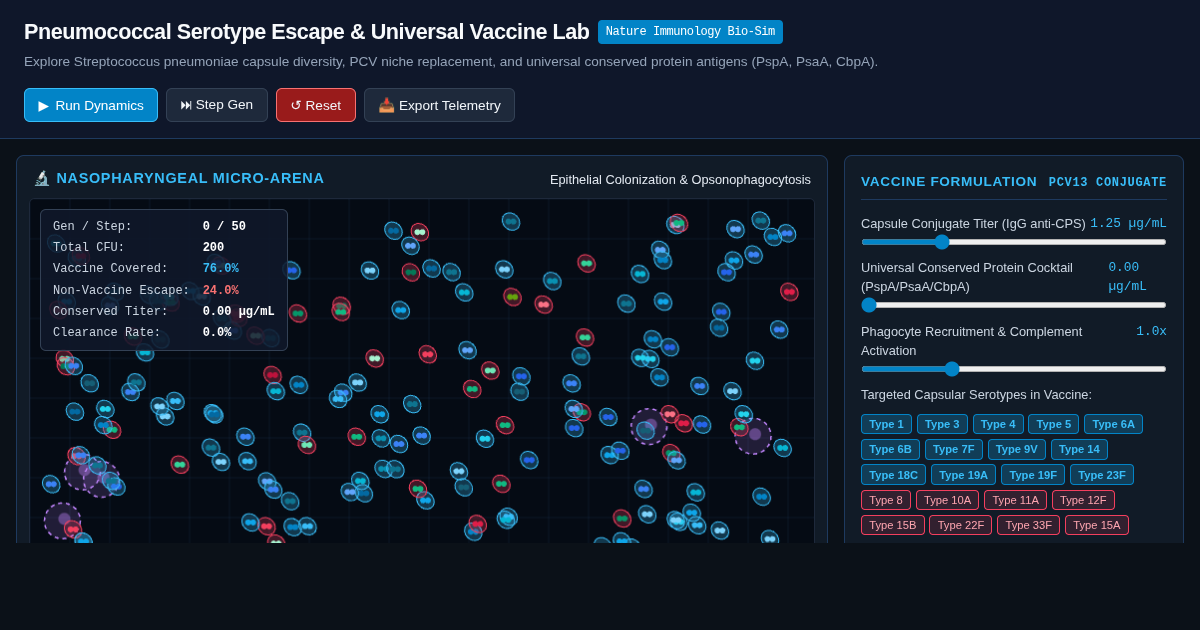Screen dimensions: 1200x630
Task: Click the 1.0x phagocyte activation value
Action: point(1151,331)
